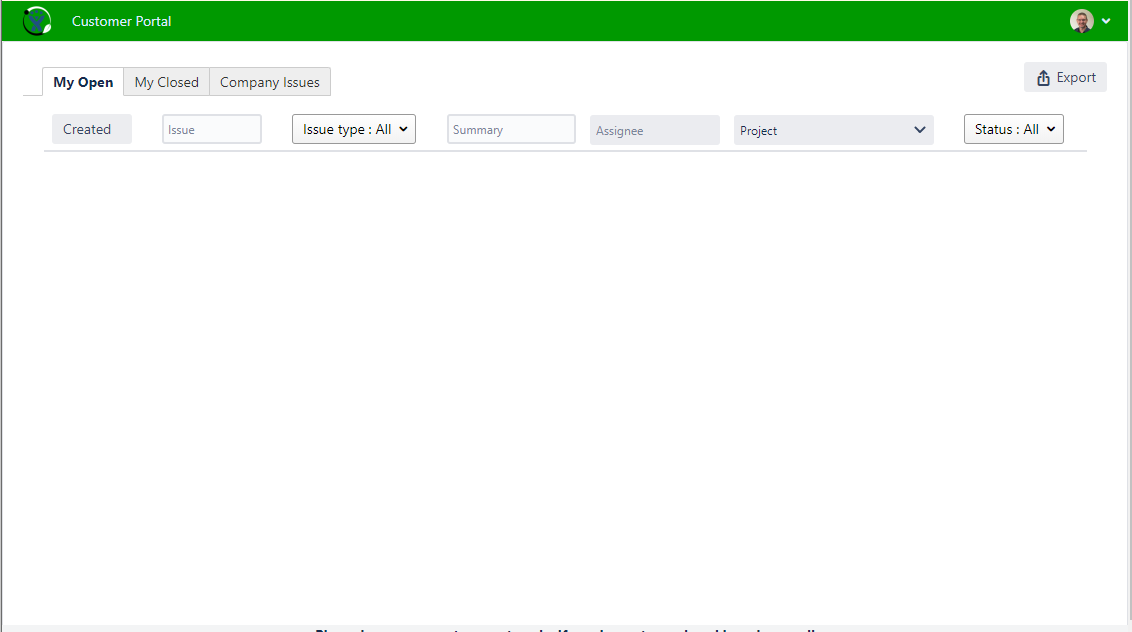This screenshot has width=1132, height=632.
Task: Switch to the My Open tab
Action: pos(83,82)
